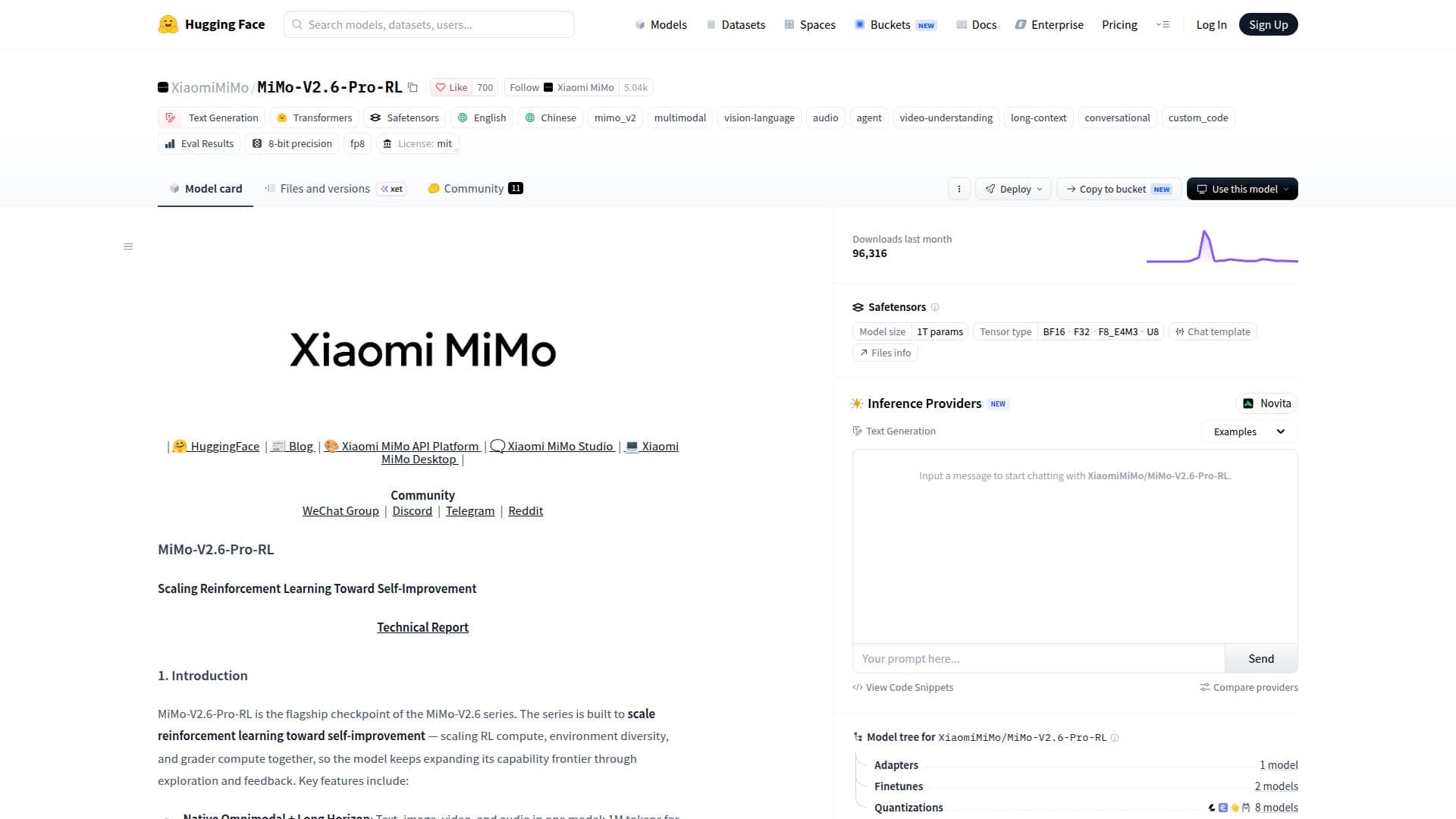
Task: Click the Text Generation tag
Action: pos(212,118)
